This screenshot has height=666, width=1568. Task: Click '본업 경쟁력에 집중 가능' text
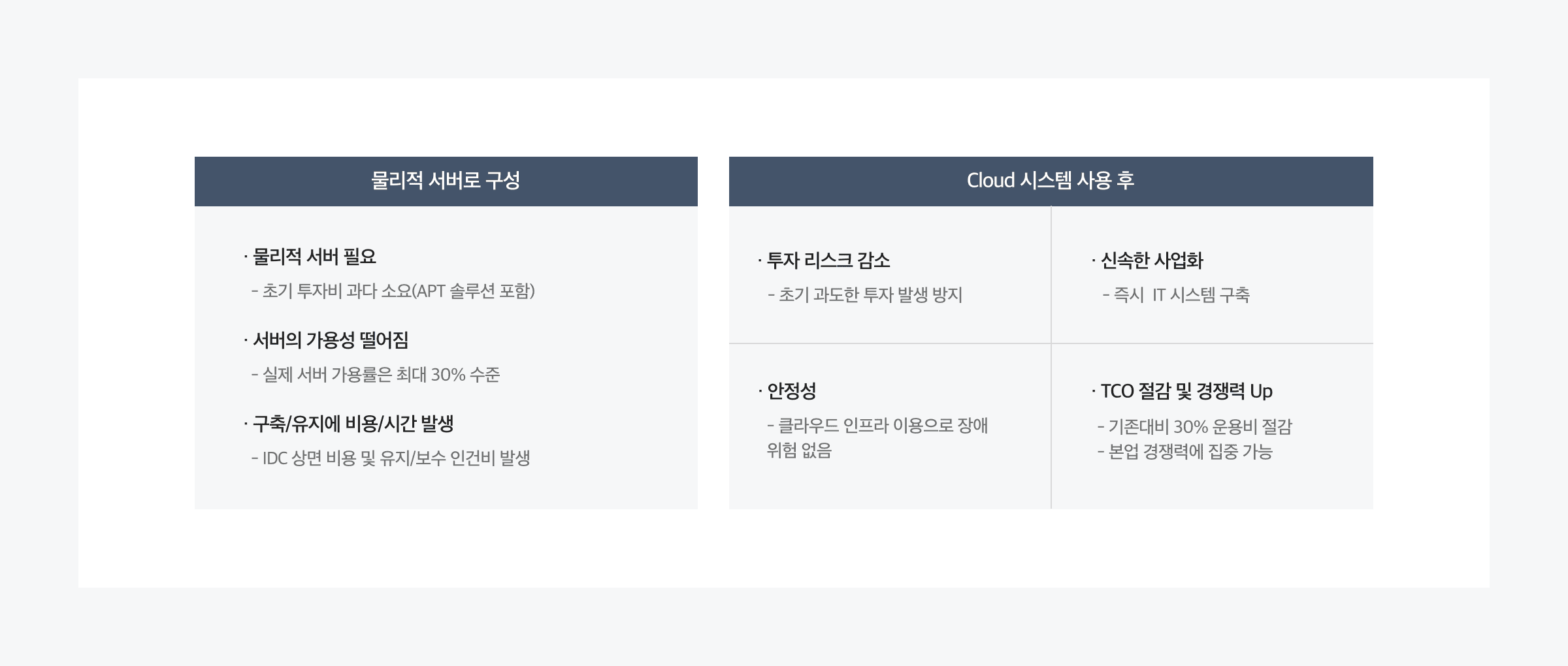click(x=1190, y=452)
